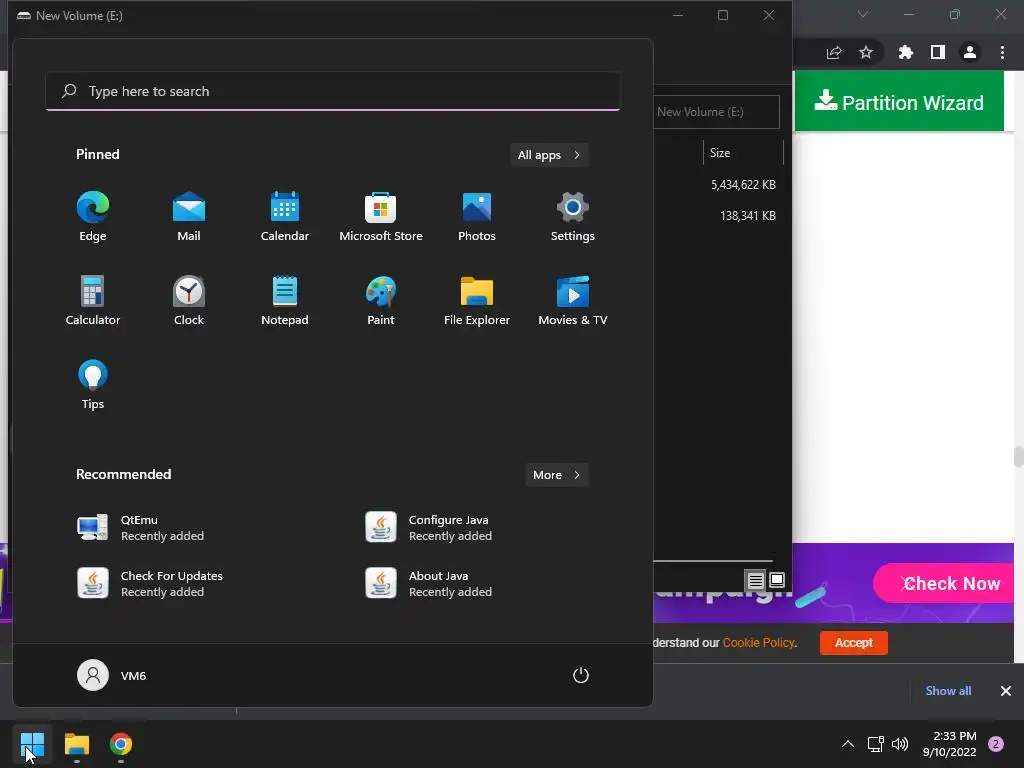Viewport: 1024px width, 768px height.
Task: Open the Tips app
Action: [93, 385]
